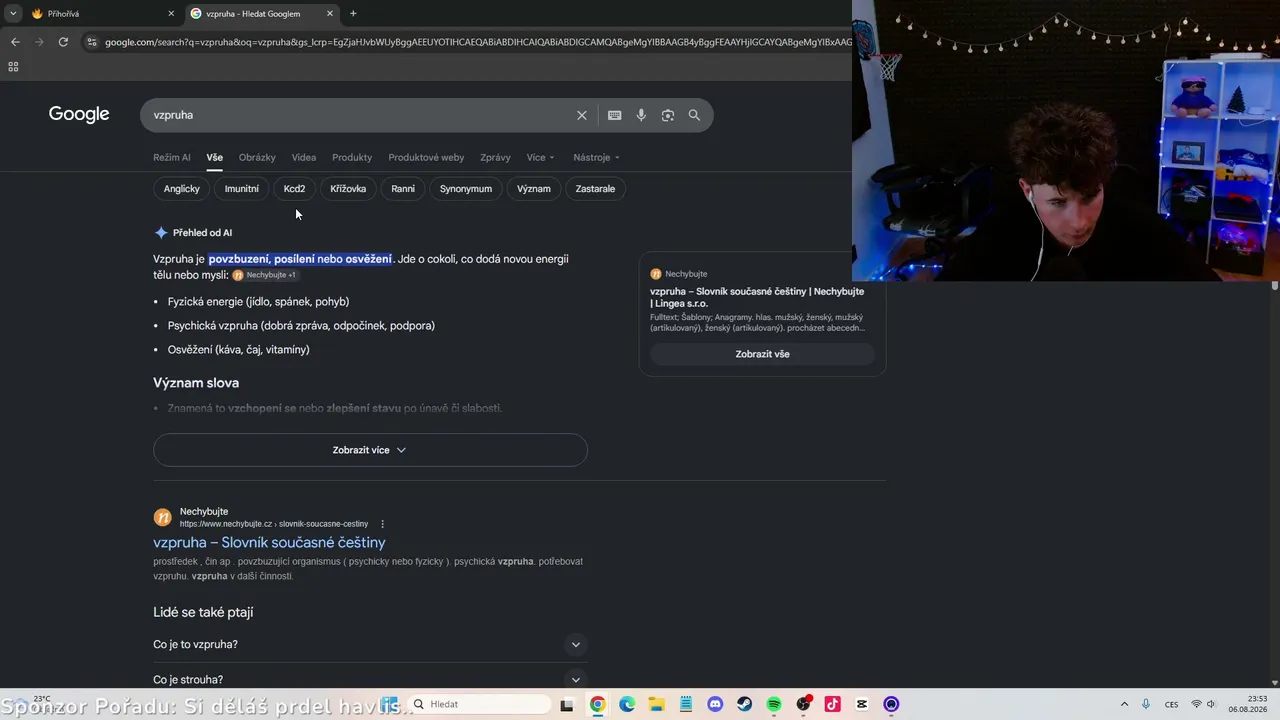This screenshot has width=1280, height=720.
Task: Submit search with the magnifying glass icon
Action: click(694, 115)
